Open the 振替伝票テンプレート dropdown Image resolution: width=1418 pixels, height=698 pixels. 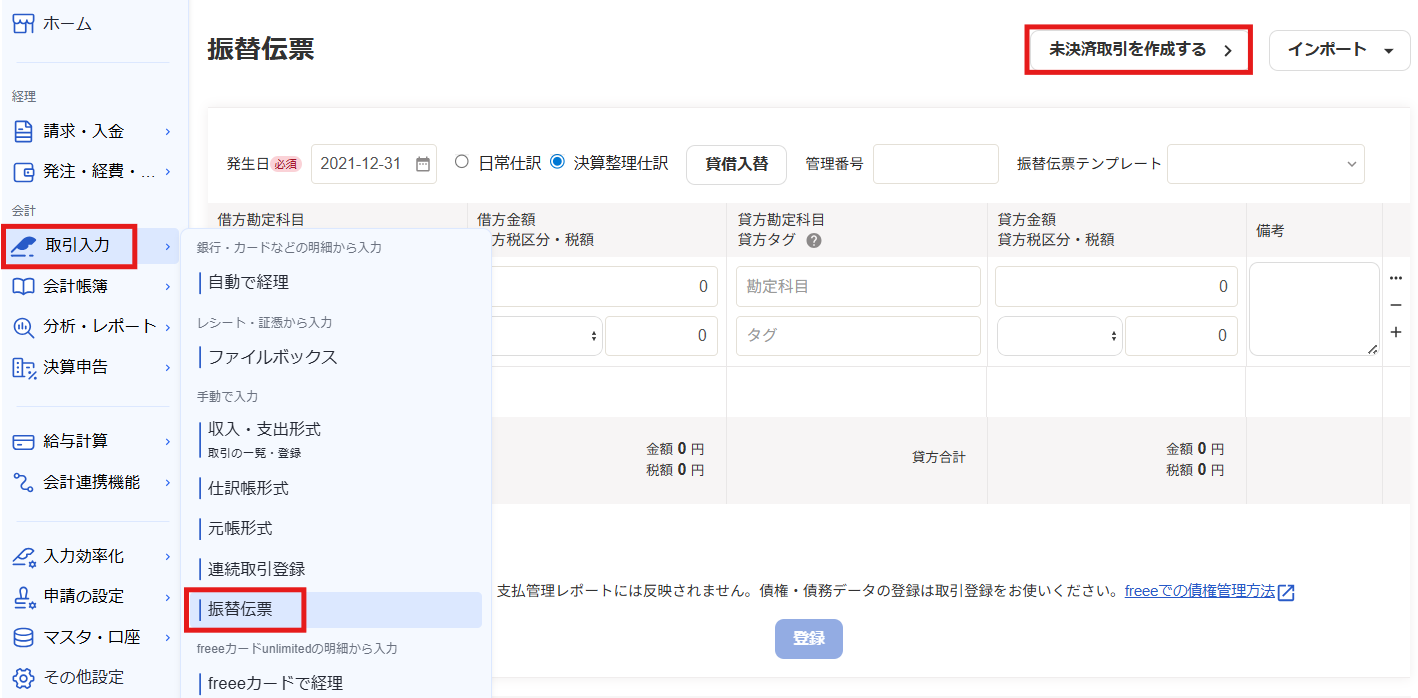(1265, 164)
